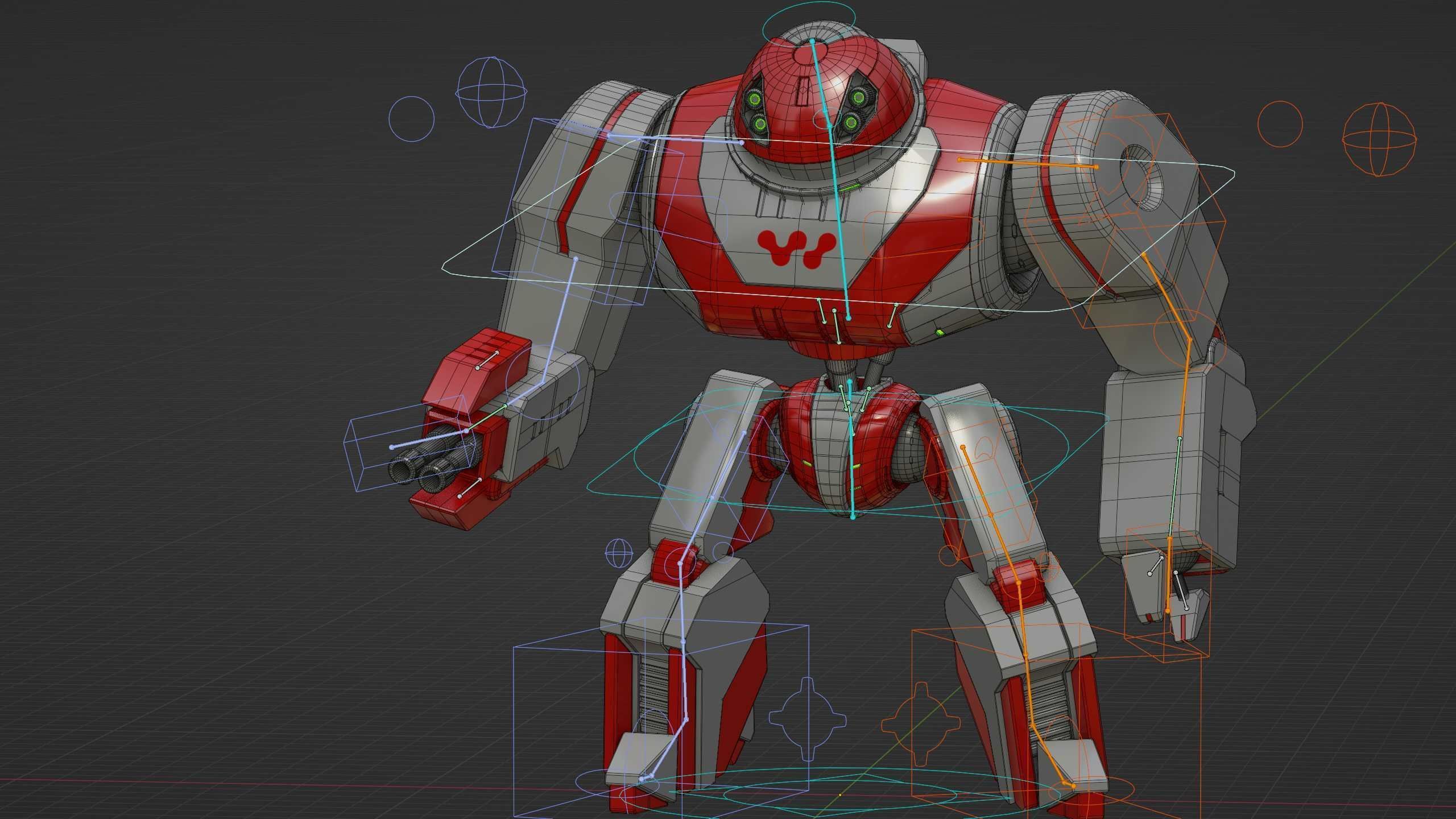
Task: Select the white bone on right claw finger
Action: (x=1181, y=590)
